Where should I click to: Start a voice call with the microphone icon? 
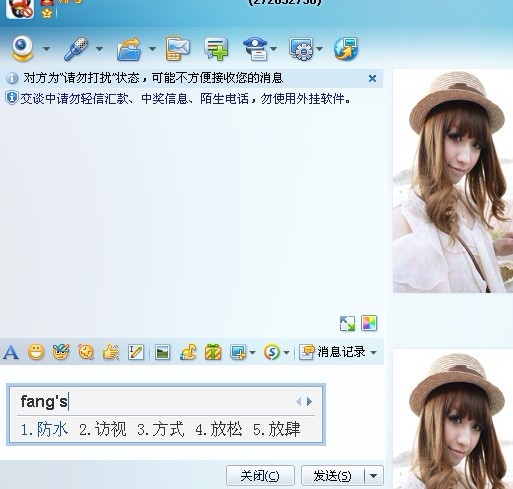pos(76,49)
